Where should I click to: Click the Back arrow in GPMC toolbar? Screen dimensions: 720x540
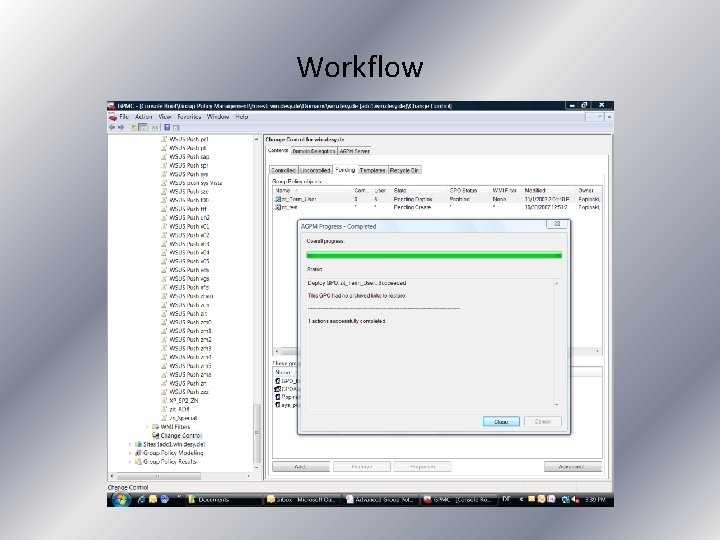(112, 128)
